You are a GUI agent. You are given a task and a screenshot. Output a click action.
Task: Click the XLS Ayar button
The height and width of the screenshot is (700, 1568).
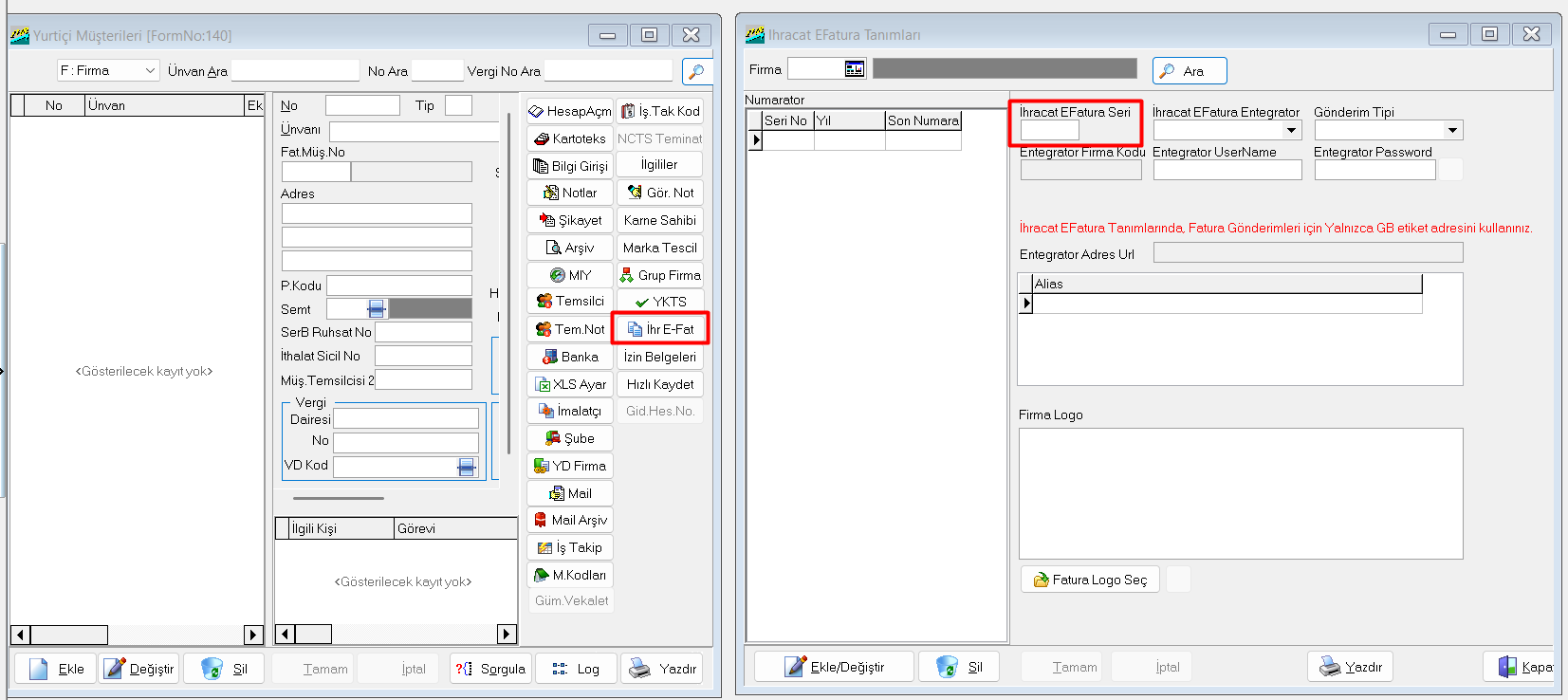point(569,384)
